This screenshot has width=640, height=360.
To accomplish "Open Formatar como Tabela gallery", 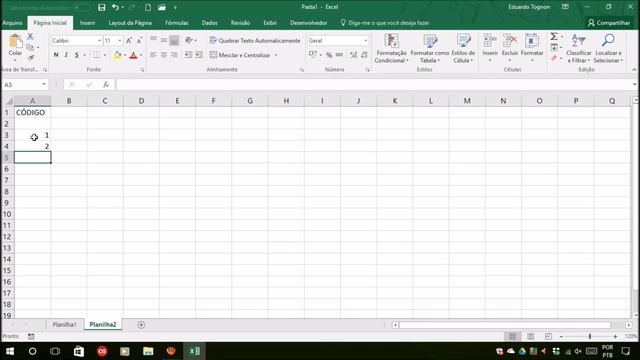I will [x=430, y=49].
